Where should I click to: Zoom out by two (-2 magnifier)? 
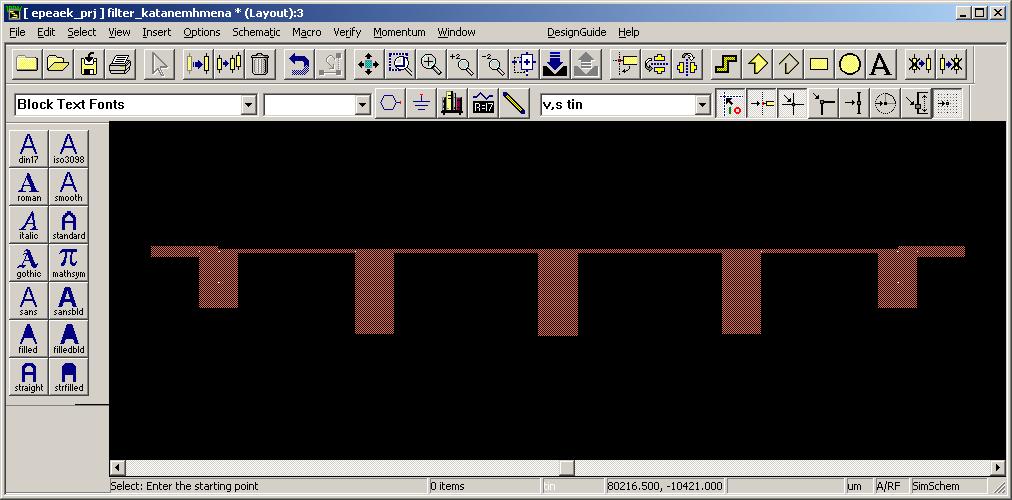[493, 64]
